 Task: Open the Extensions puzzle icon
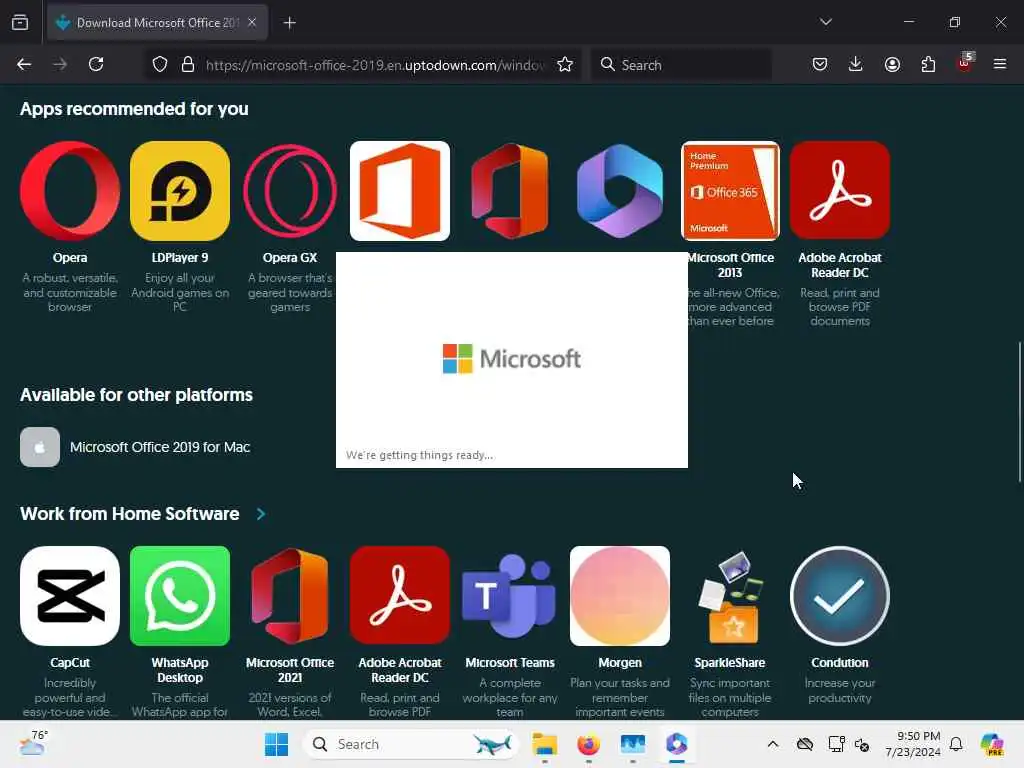[928, 64]
